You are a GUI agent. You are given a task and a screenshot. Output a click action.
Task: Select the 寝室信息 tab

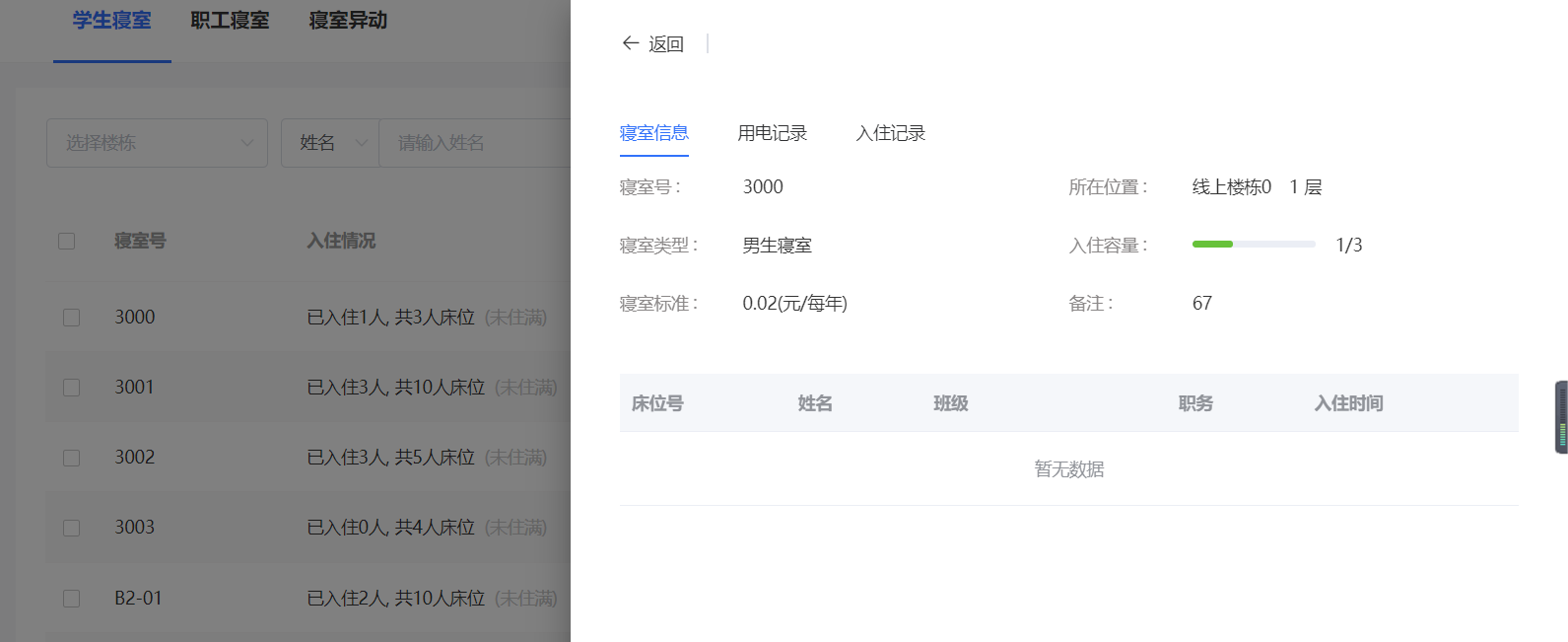coord(653,133)
